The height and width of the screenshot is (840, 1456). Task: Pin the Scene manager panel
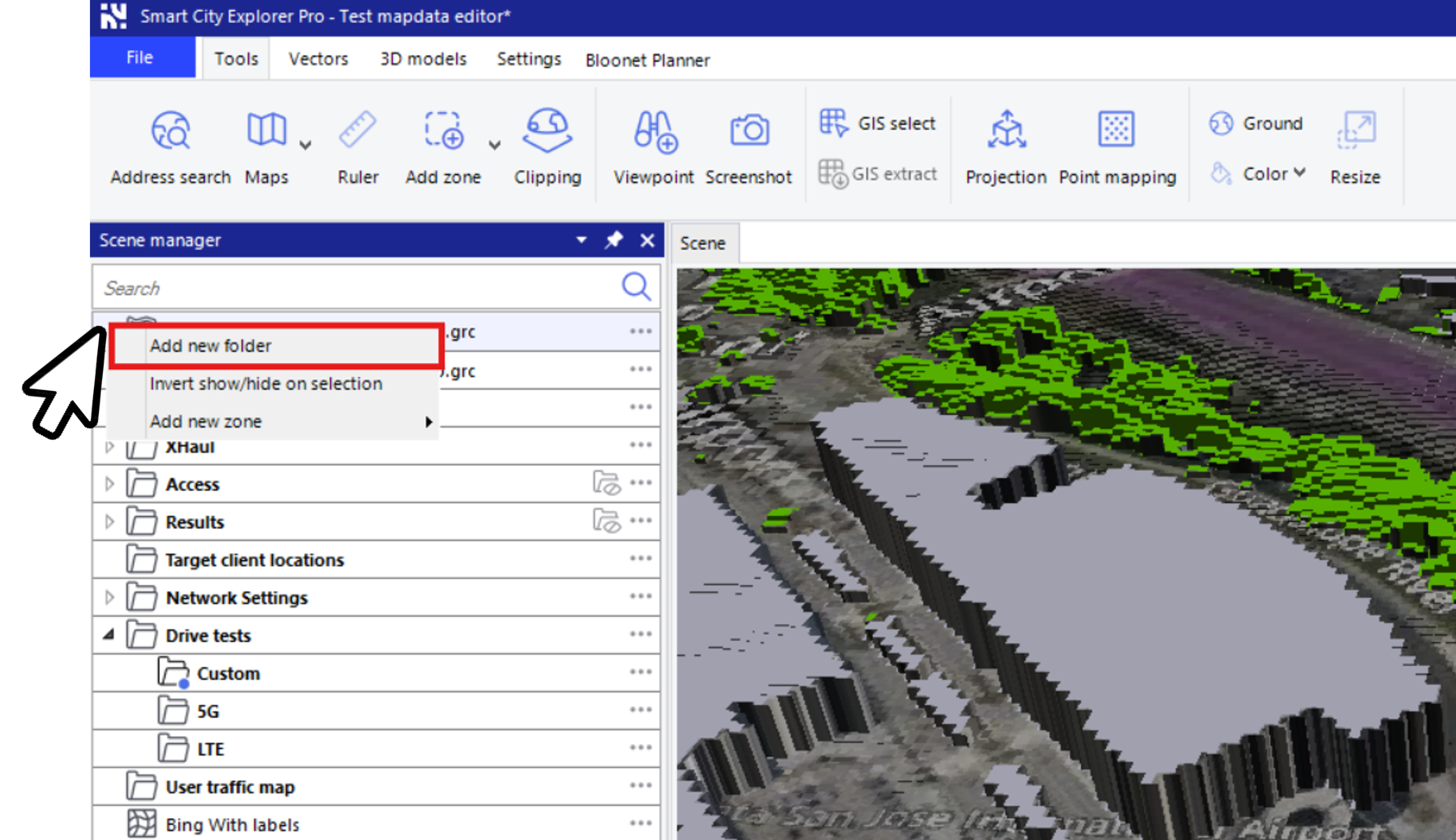click(x=613, y=239)
